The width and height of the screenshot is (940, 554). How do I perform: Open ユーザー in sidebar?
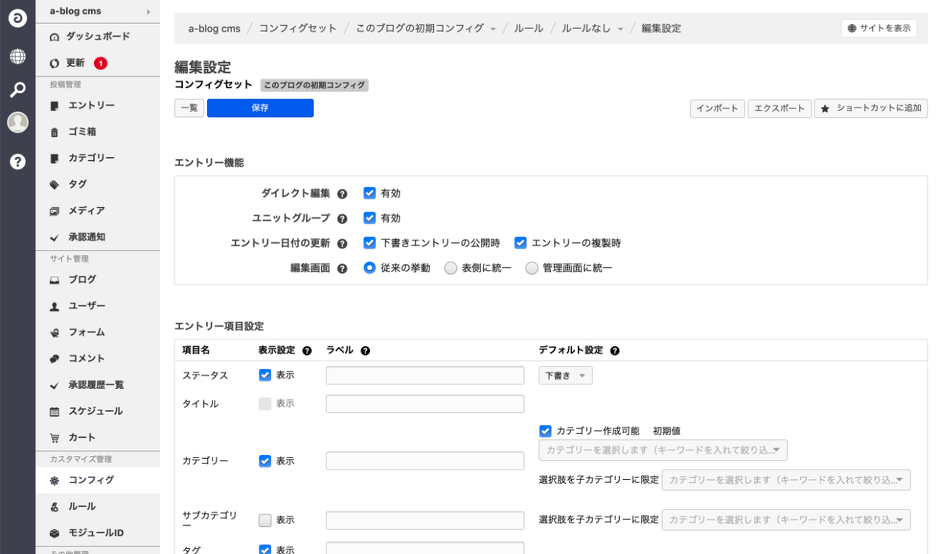pos(98,306)
